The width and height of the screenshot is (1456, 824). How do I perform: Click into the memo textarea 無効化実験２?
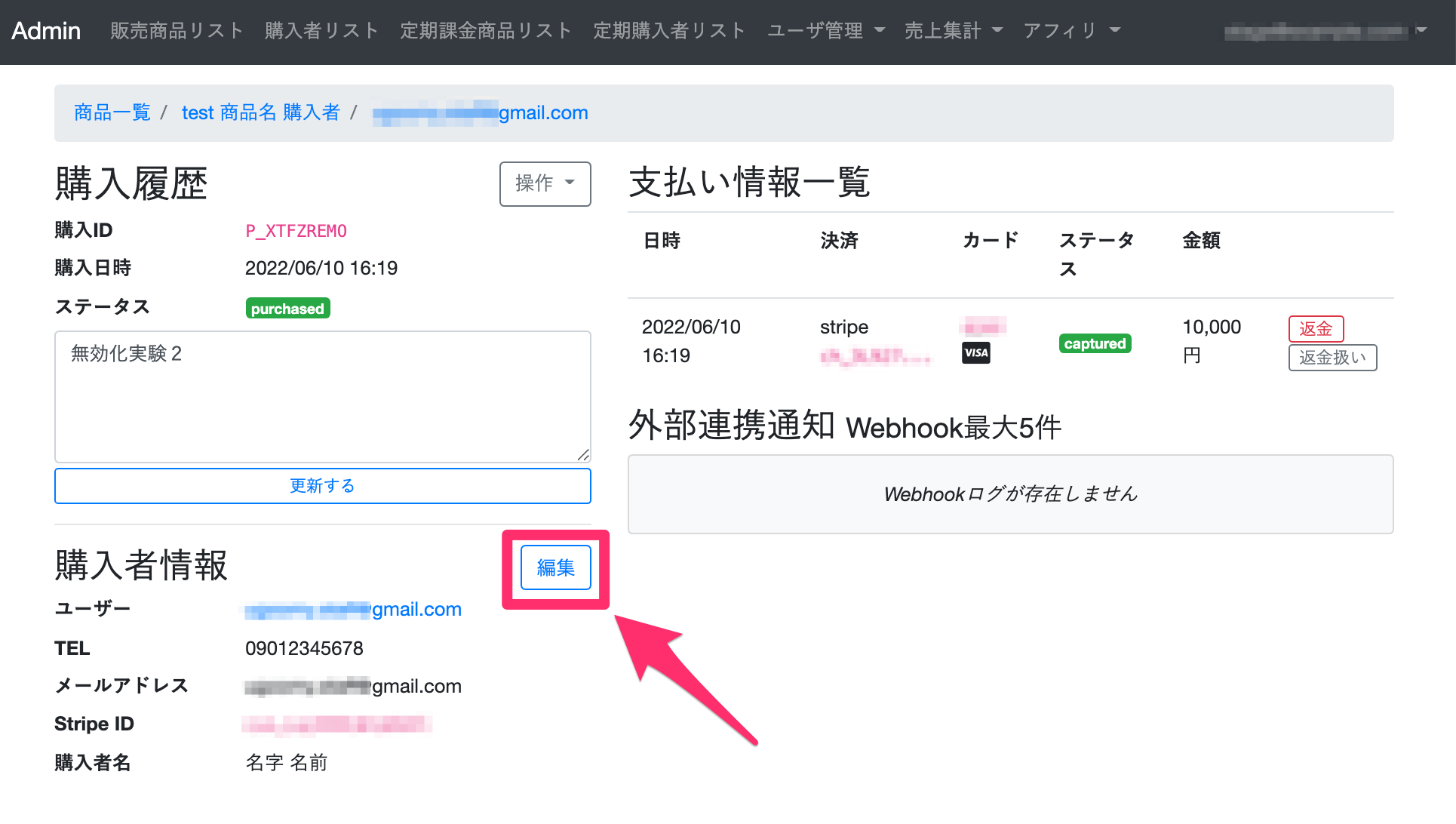click(322, 396)
